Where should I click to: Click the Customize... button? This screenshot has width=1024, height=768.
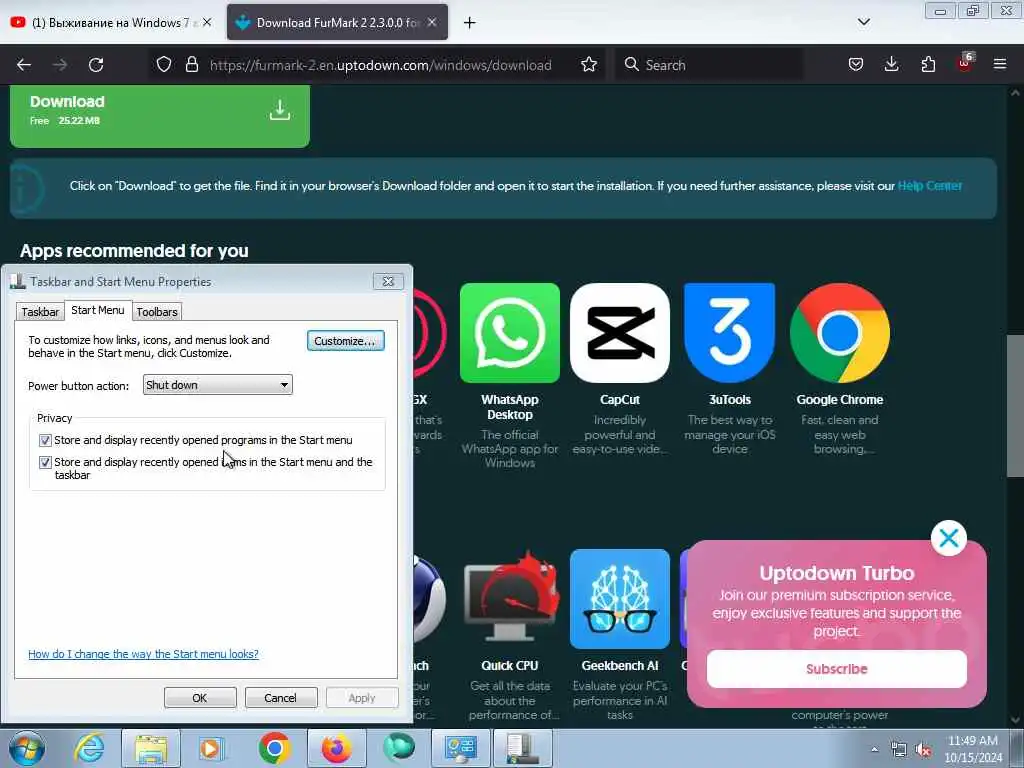coord(345,341)
